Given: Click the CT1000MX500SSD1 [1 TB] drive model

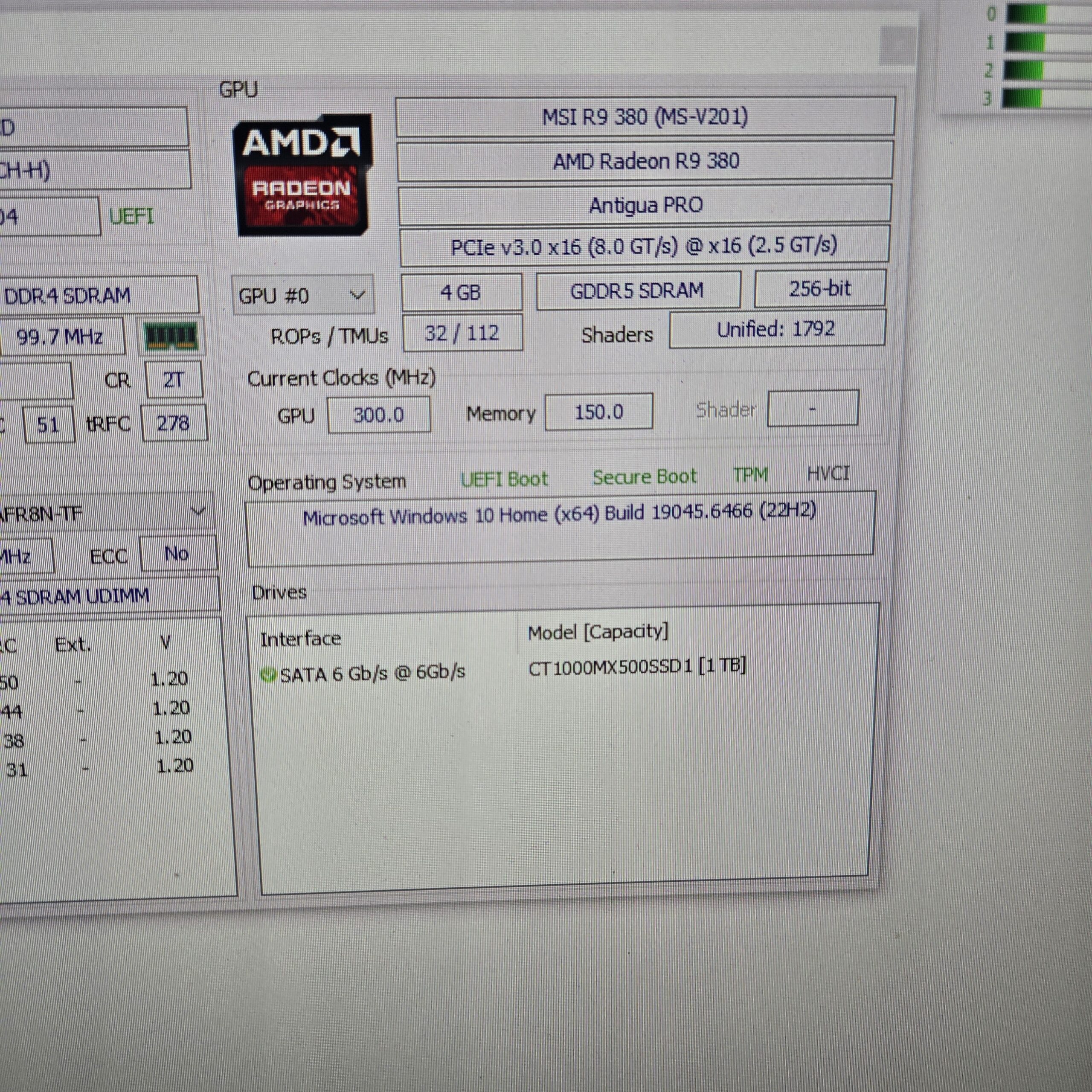Looking at the screenshot, I should (x=637, y=667).
